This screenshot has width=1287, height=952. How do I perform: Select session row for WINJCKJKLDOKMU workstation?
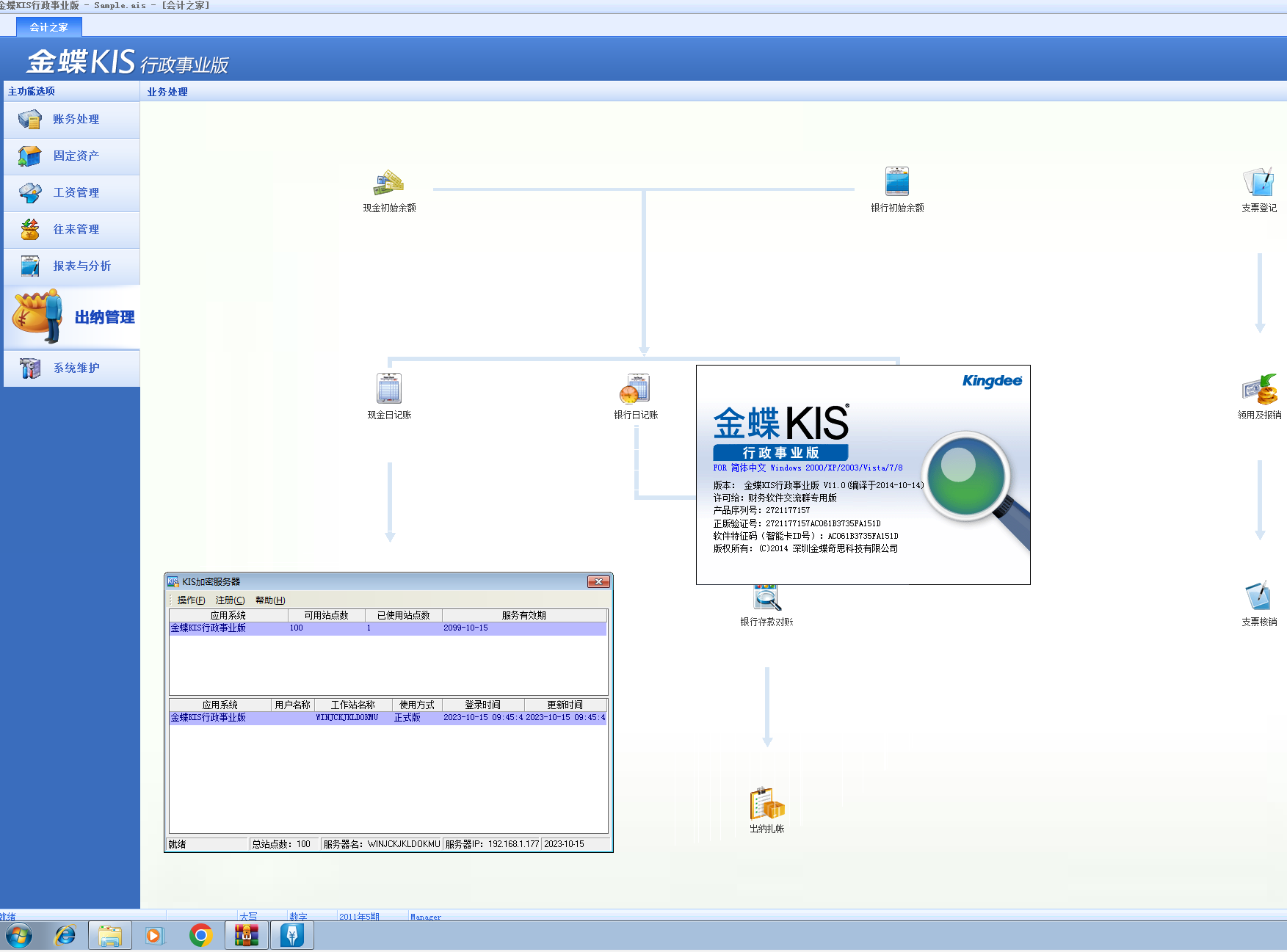tap(388, 718)
